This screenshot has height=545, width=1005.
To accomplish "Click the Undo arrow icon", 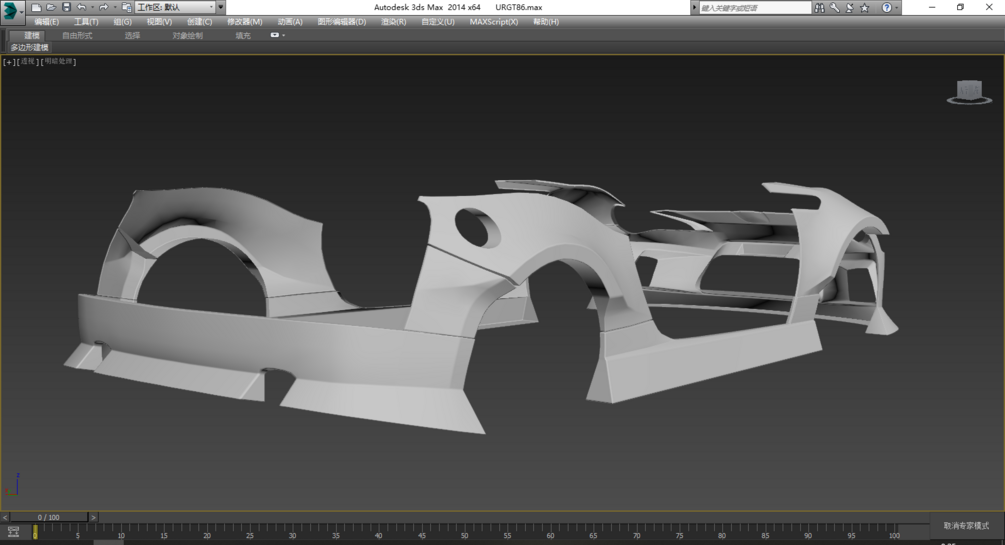I will [x=81, y=8].
